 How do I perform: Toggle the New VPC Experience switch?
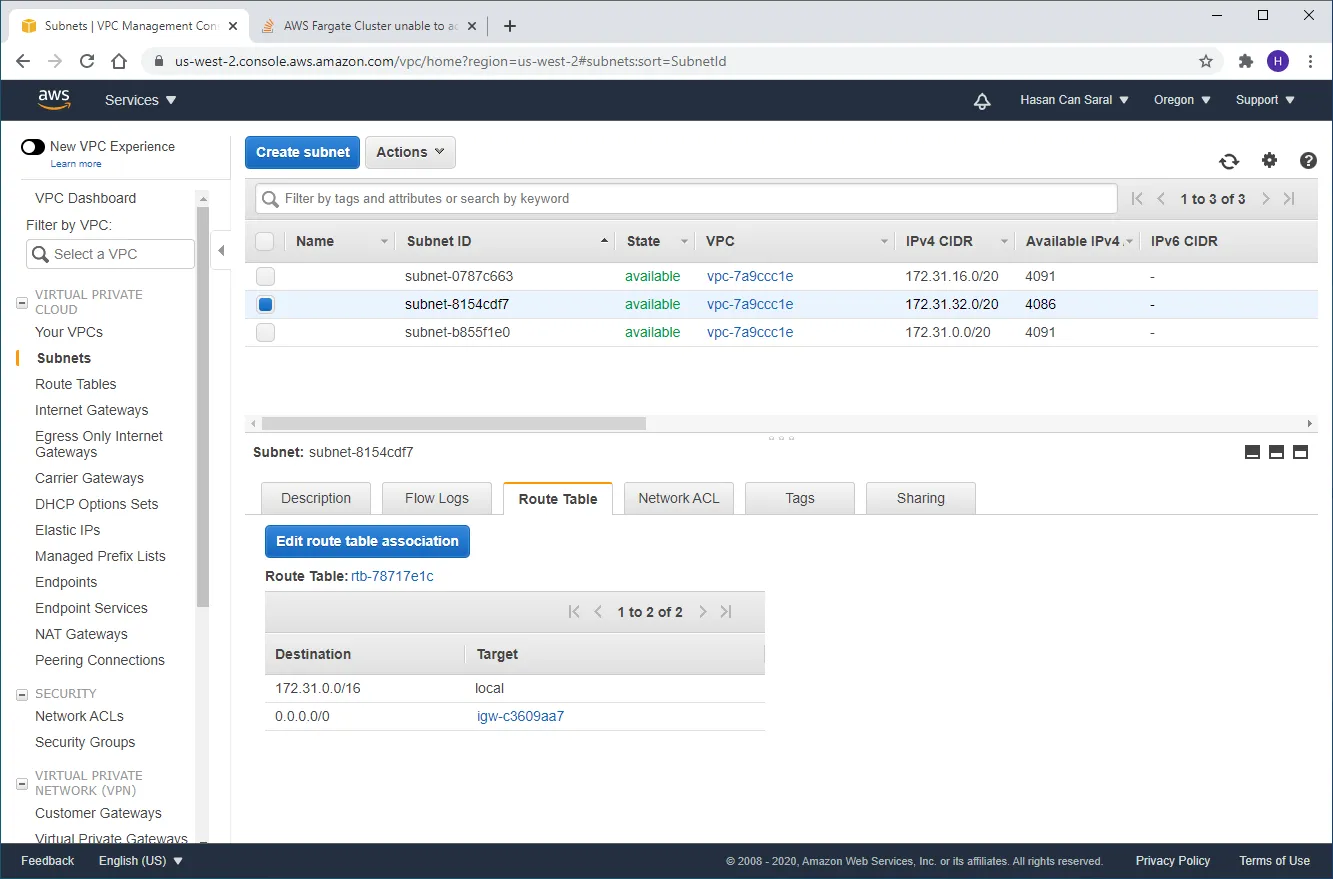coord(33,147)
